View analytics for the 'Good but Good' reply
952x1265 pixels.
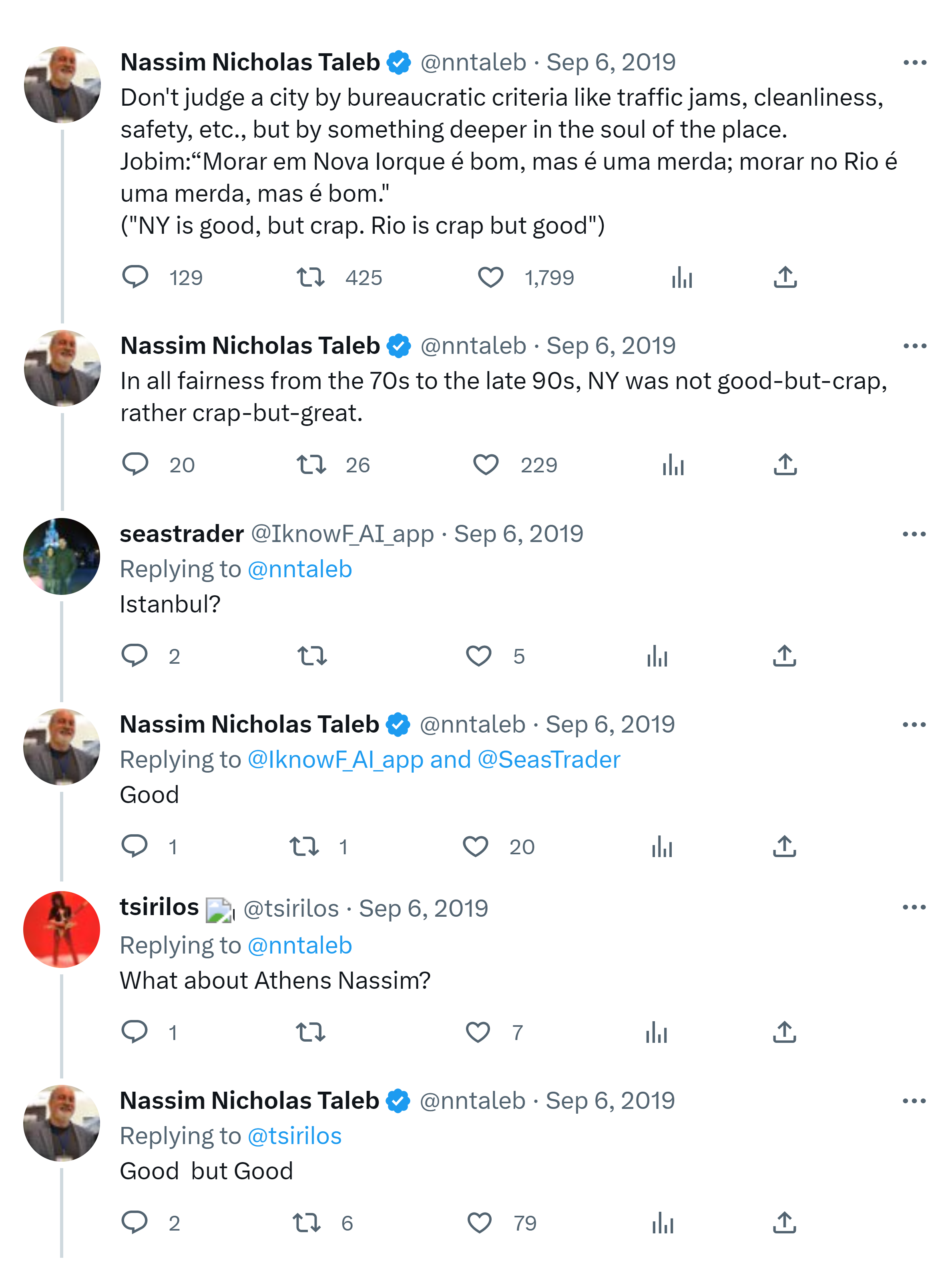[x=663, y=1223]
